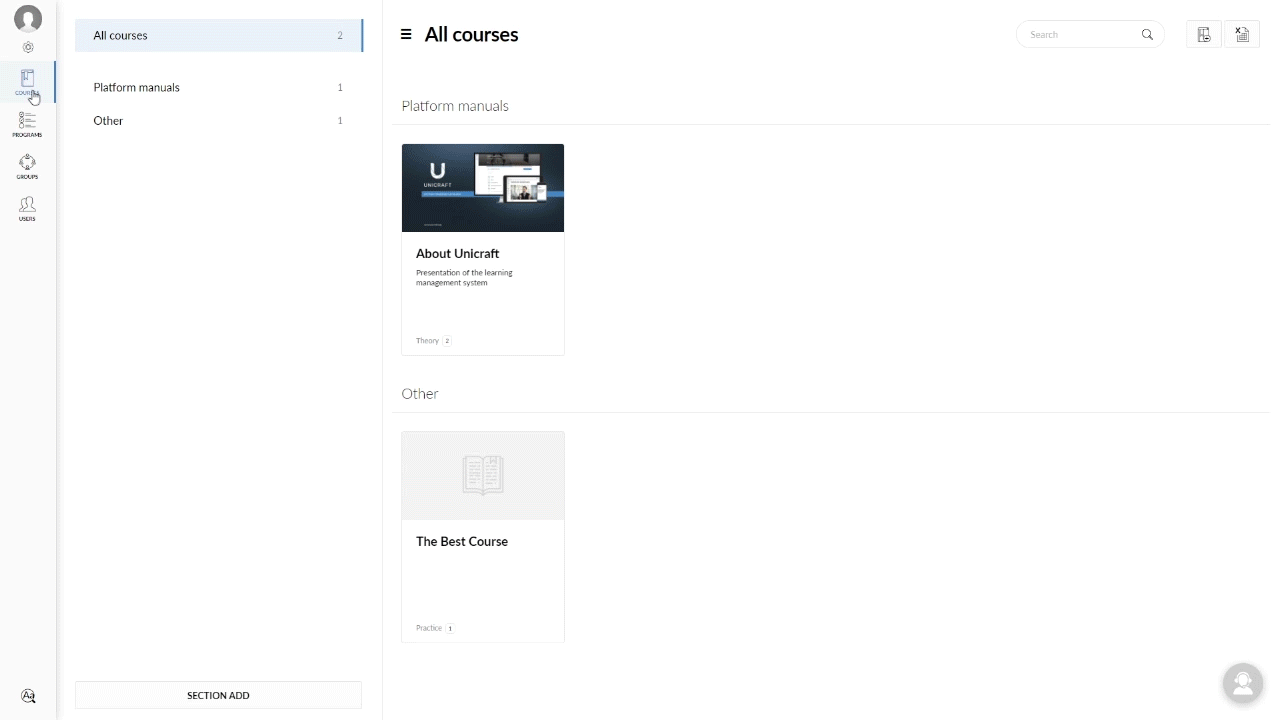Open the Groups sidebar icon
The width and height of the screenshot is (1280, 720).
point(27,166)
